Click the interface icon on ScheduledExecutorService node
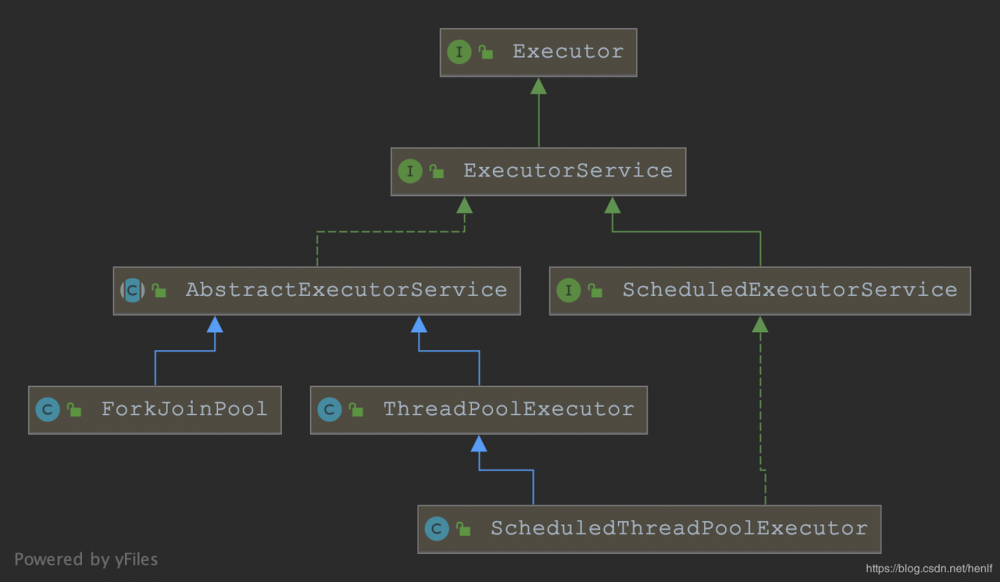Screen dimensions: 1000x582 pos(571,290)
